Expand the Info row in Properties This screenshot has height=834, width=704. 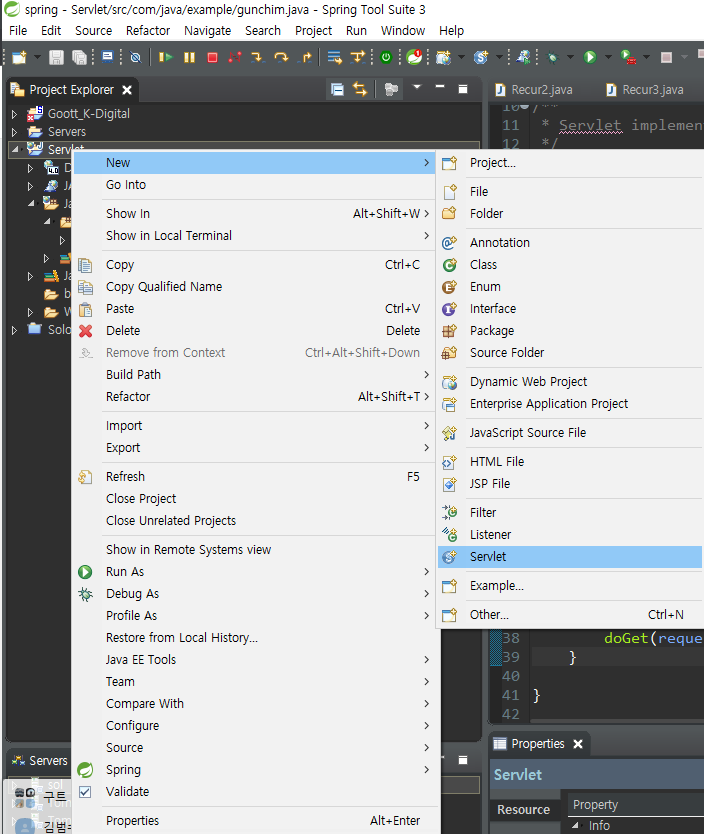(x=576, y=825)
